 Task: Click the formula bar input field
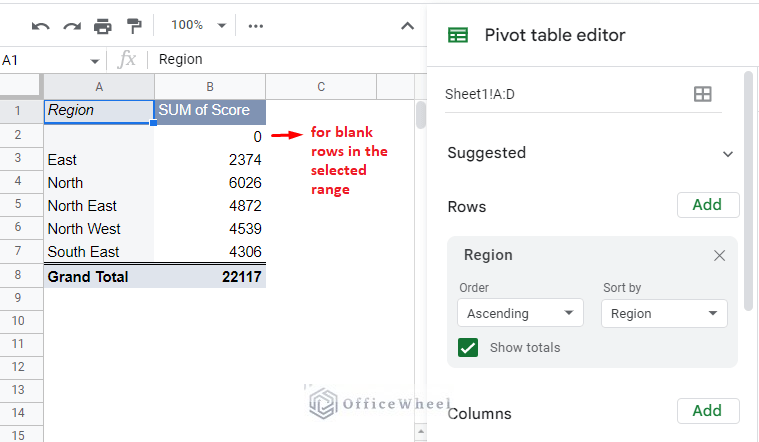pos(280,60)
